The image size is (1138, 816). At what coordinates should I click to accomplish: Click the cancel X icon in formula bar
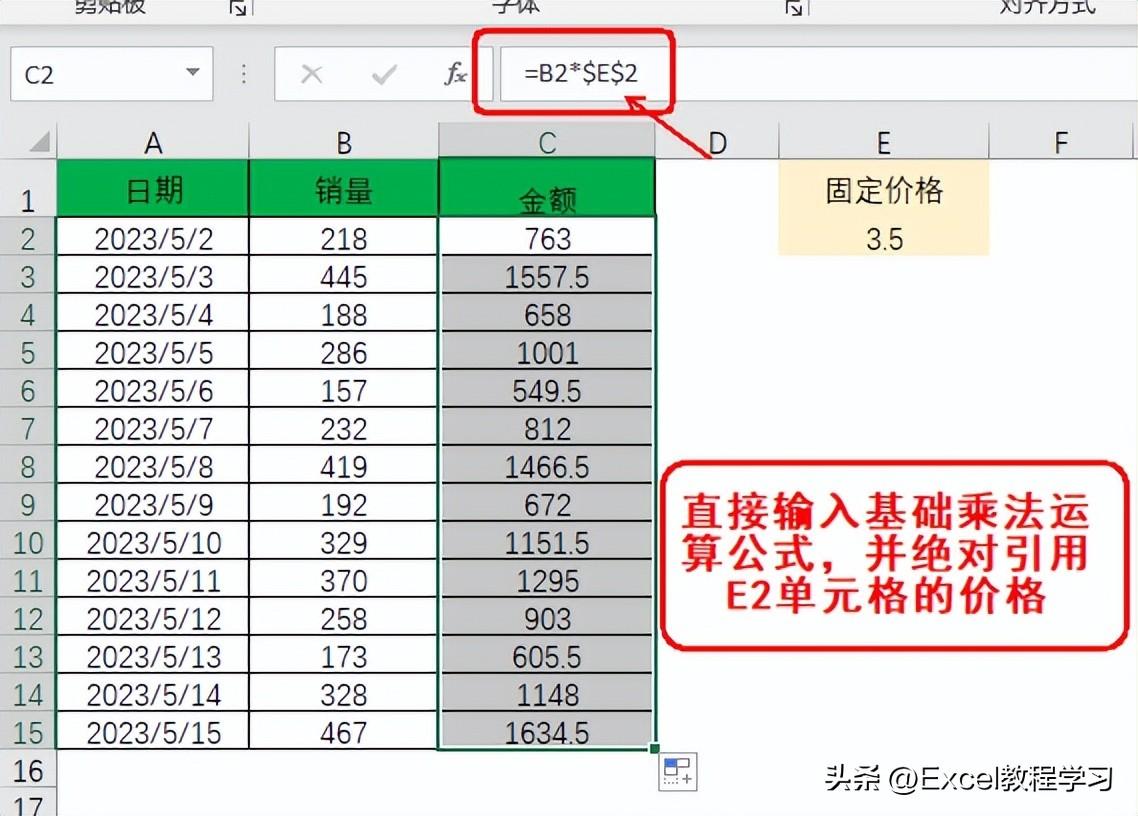(312, 74)
